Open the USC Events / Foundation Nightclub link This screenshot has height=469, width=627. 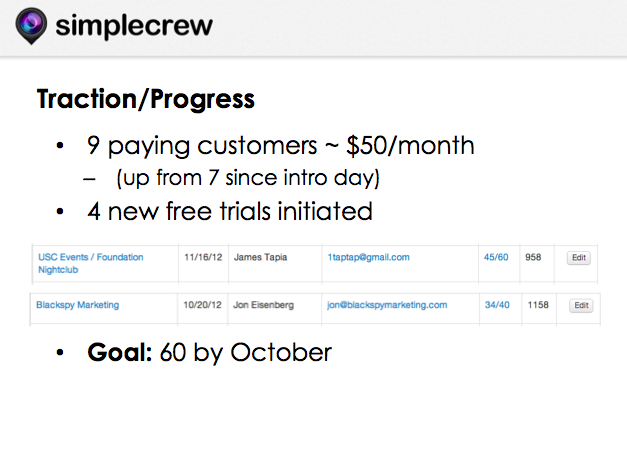click(x=90, y=263)
